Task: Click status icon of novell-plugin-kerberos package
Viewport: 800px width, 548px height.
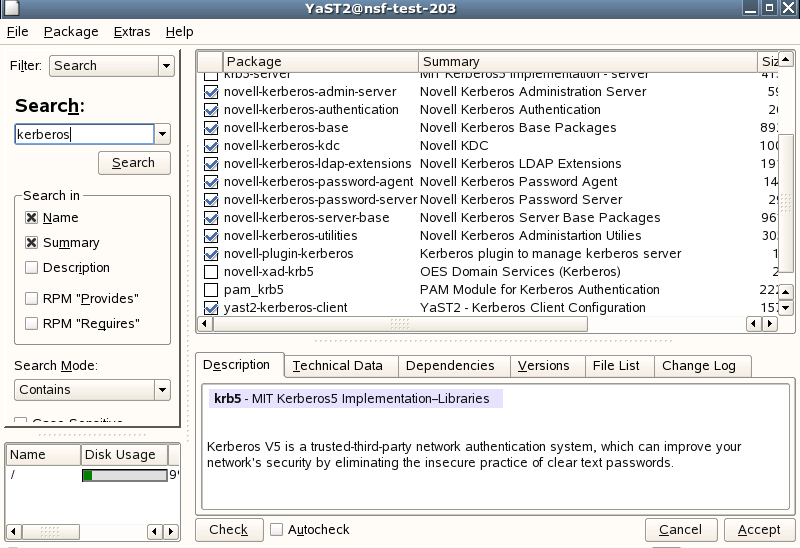Action: 211,254
